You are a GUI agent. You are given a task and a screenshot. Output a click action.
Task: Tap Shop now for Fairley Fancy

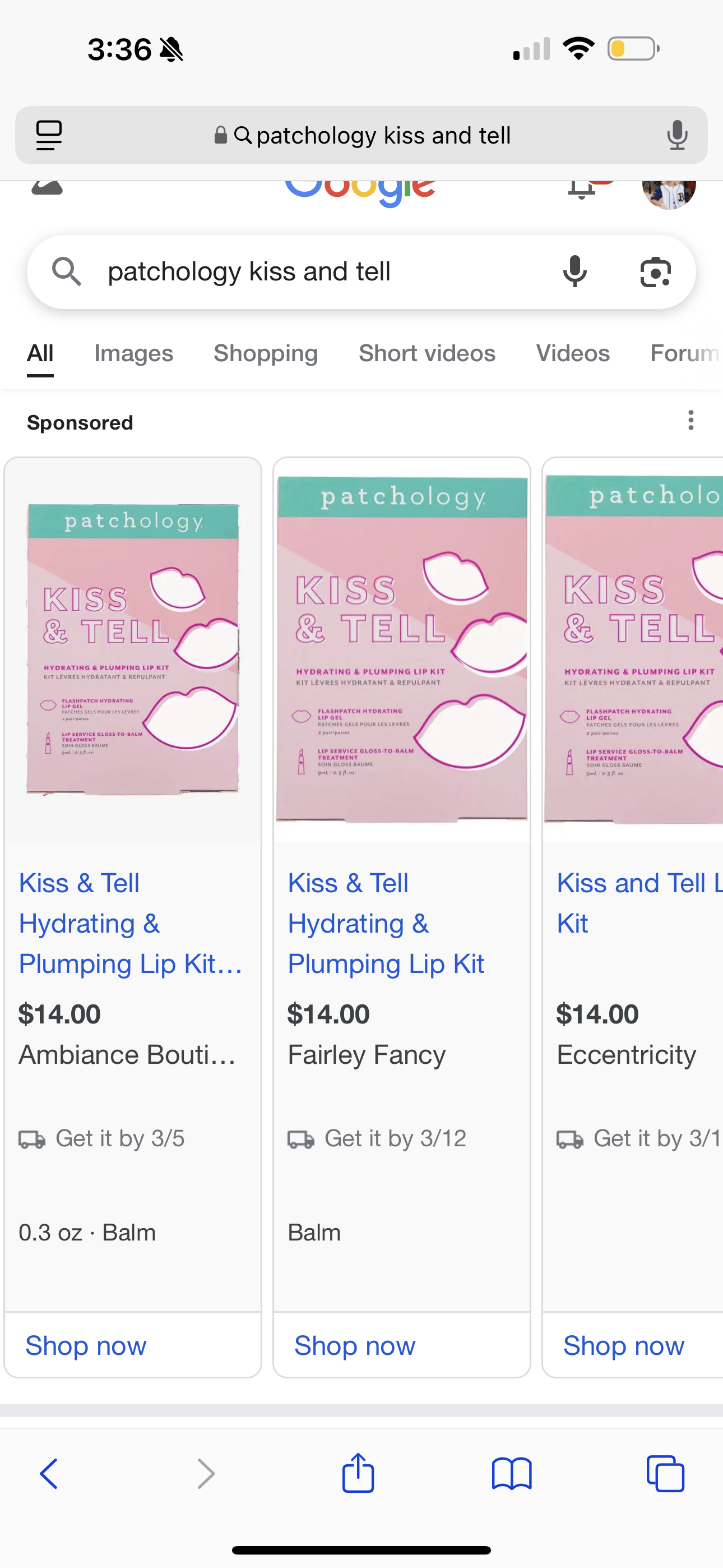(x=355, y=1345)
